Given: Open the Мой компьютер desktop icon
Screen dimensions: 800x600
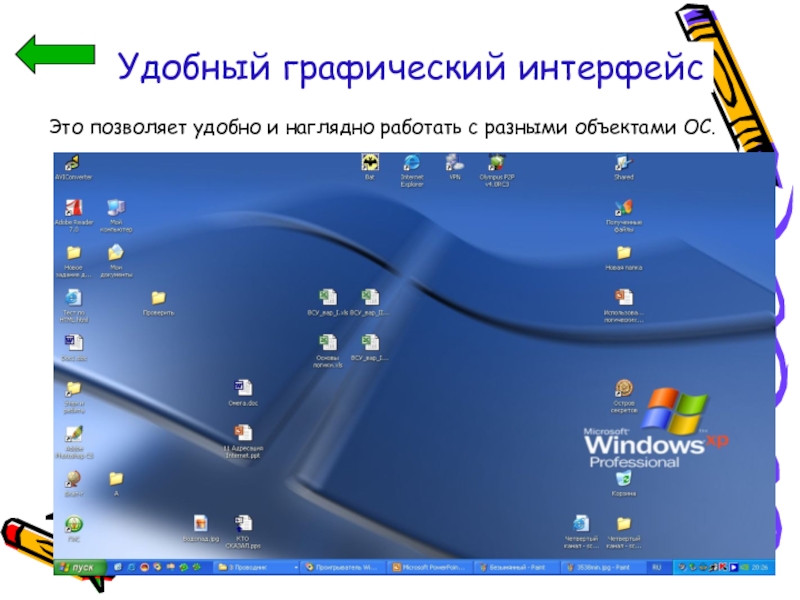Looking at the screenshot, I should 116,215.
